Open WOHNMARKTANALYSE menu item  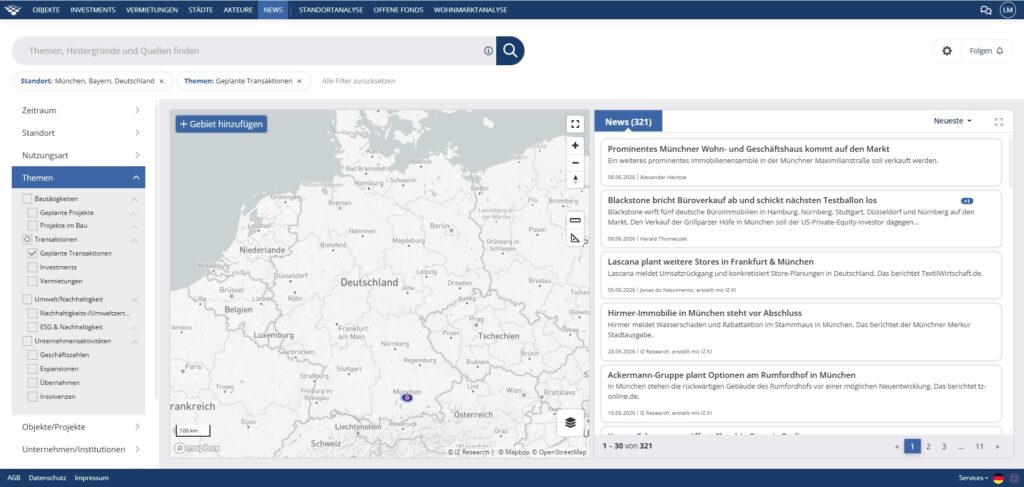click(470, 10)
